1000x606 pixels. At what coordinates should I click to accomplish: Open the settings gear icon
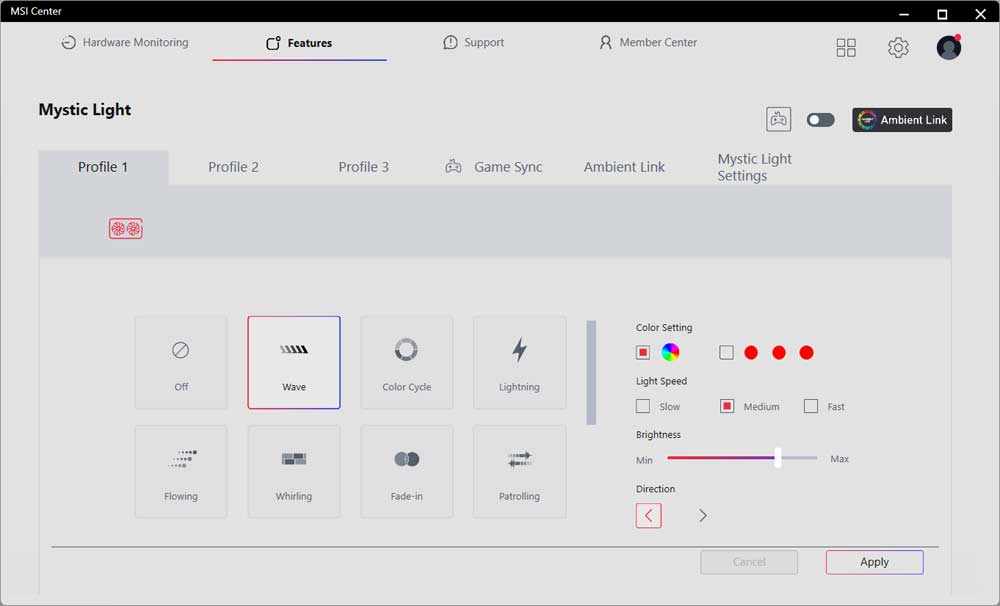pos(898,47)
